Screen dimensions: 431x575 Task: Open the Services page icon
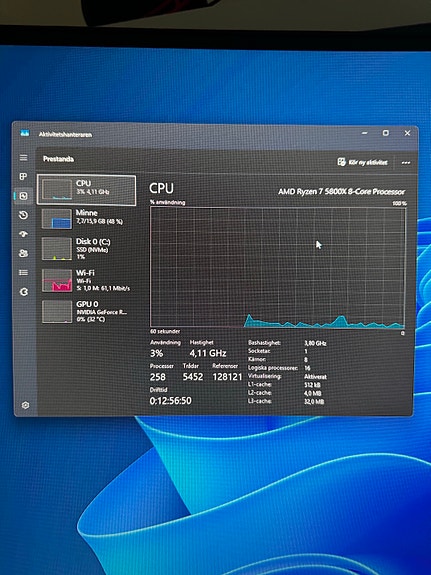pos(24,292)
